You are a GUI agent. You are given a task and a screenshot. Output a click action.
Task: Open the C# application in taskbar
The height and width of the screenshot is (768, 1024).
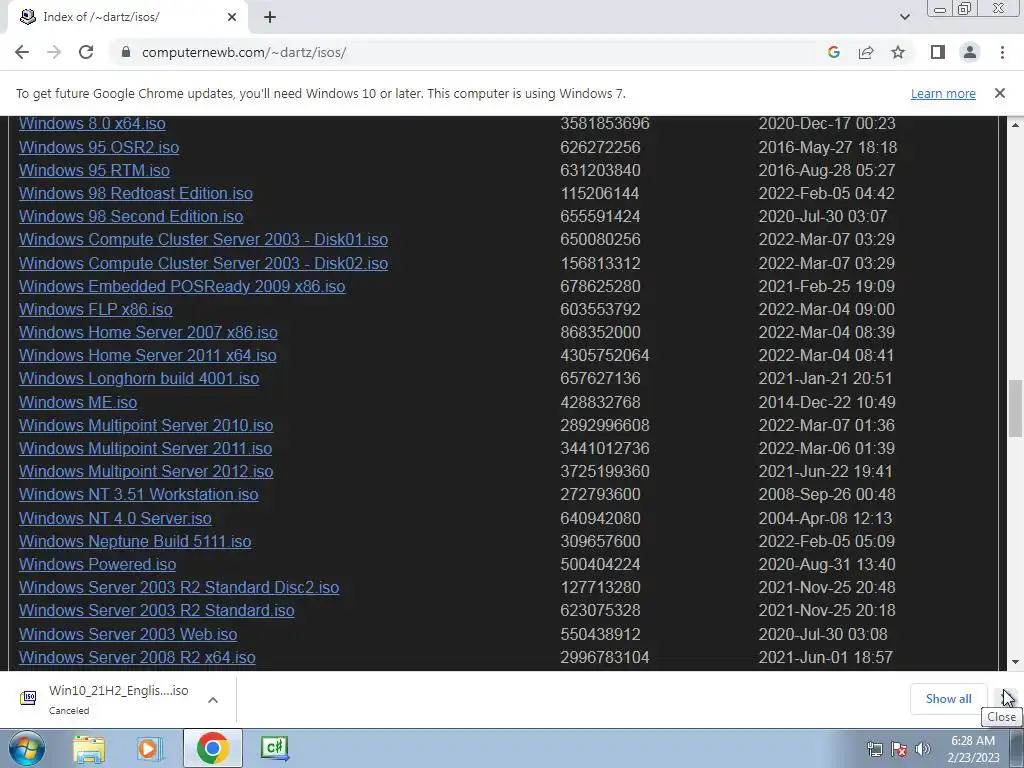coord(274,748)
